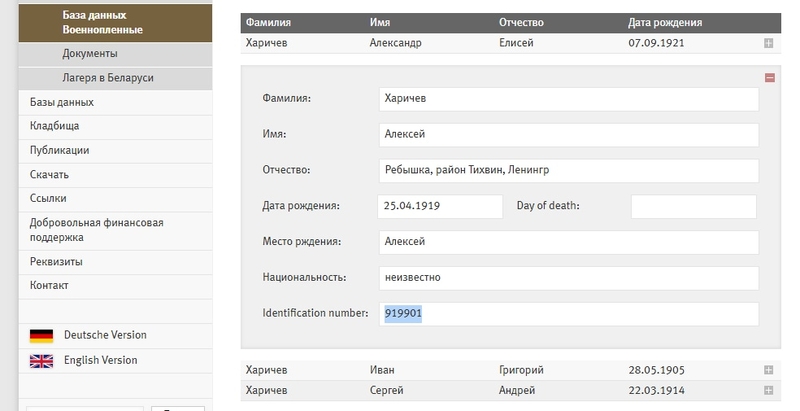Image resolution: width=800 pixels, height=411 pixels.
Task: Click the German flag icon
Action: [x=41, y=335]
